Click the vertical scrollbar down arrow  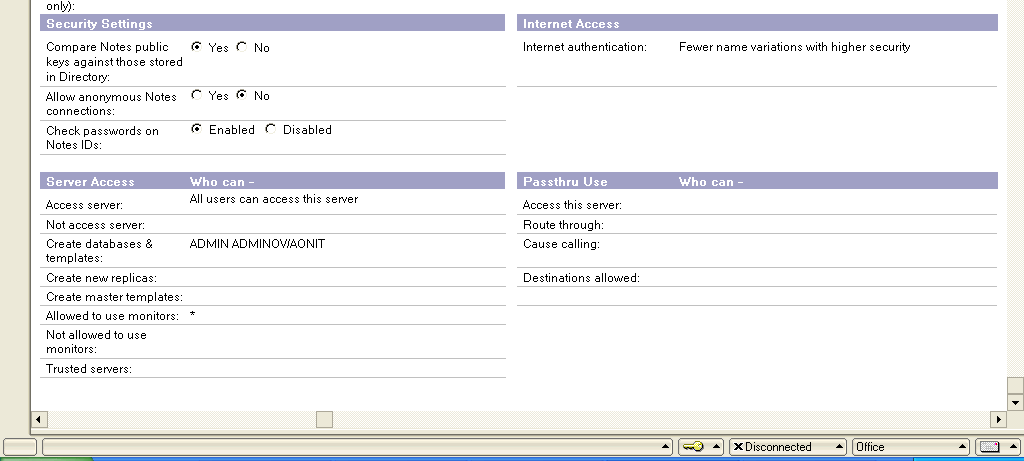1015,403
